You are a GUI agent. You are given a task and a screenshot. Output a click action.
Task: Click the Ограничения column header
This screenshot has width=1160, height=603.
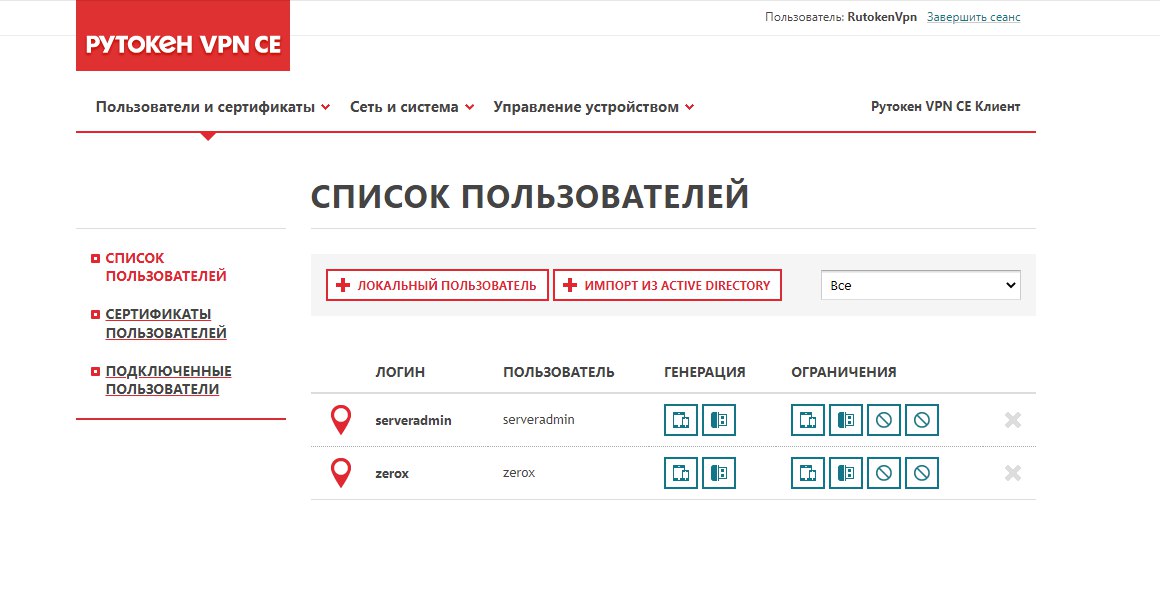coord(843,372)
